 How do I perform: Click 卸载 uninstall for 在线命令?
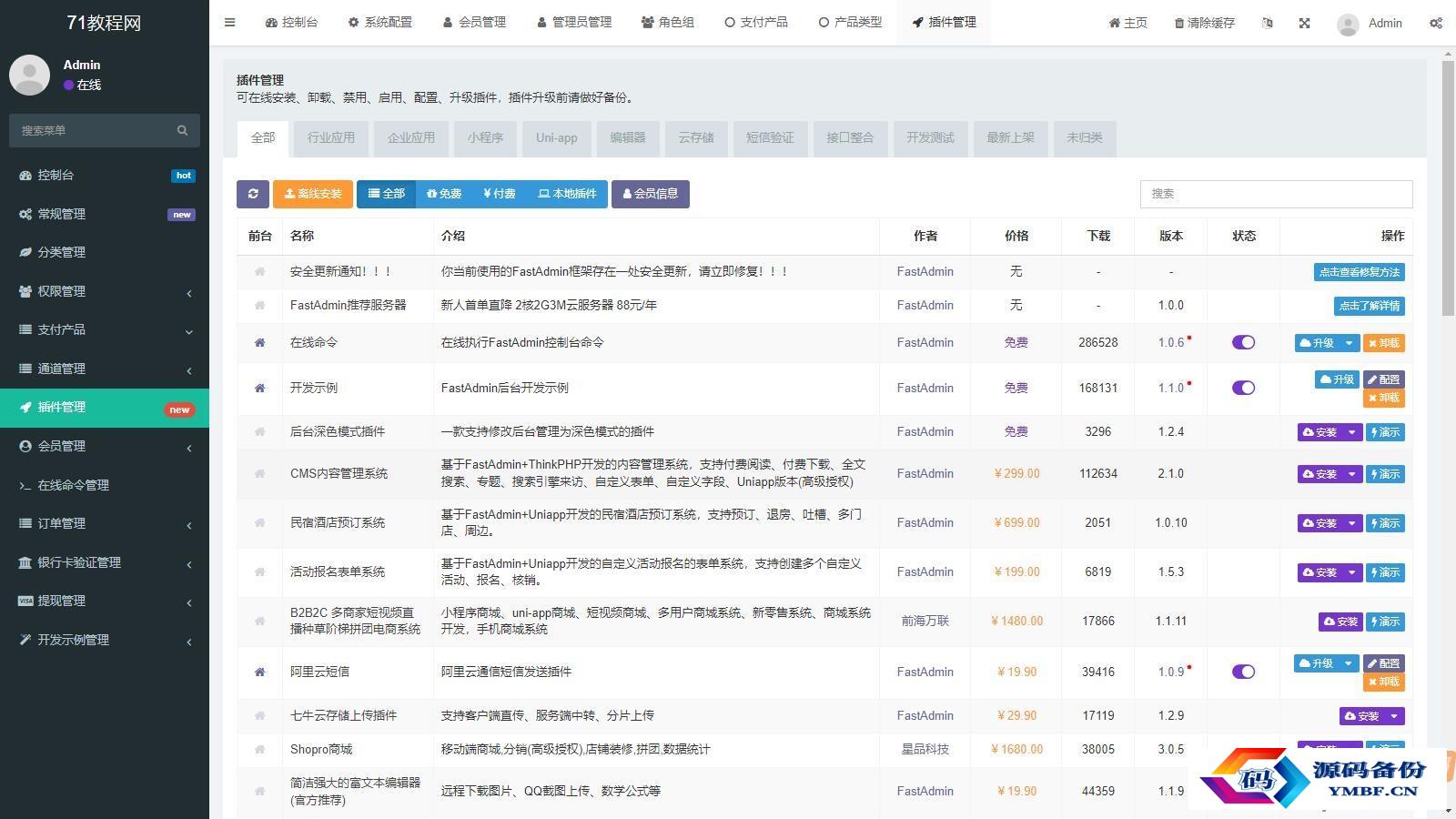(x=1384, y=343)
